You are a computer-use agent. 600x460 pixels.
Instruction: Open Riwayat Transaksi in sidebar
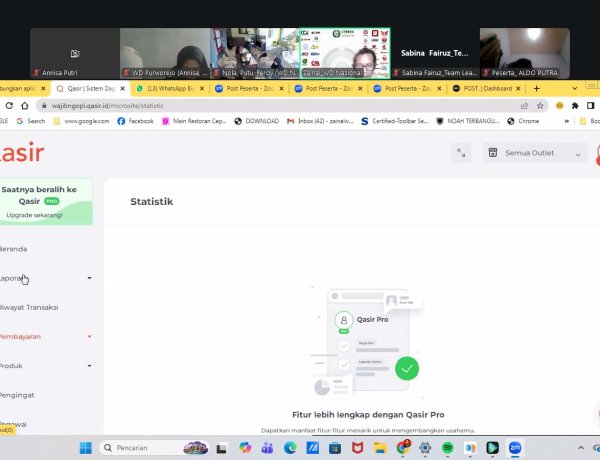tap(29, 307)
